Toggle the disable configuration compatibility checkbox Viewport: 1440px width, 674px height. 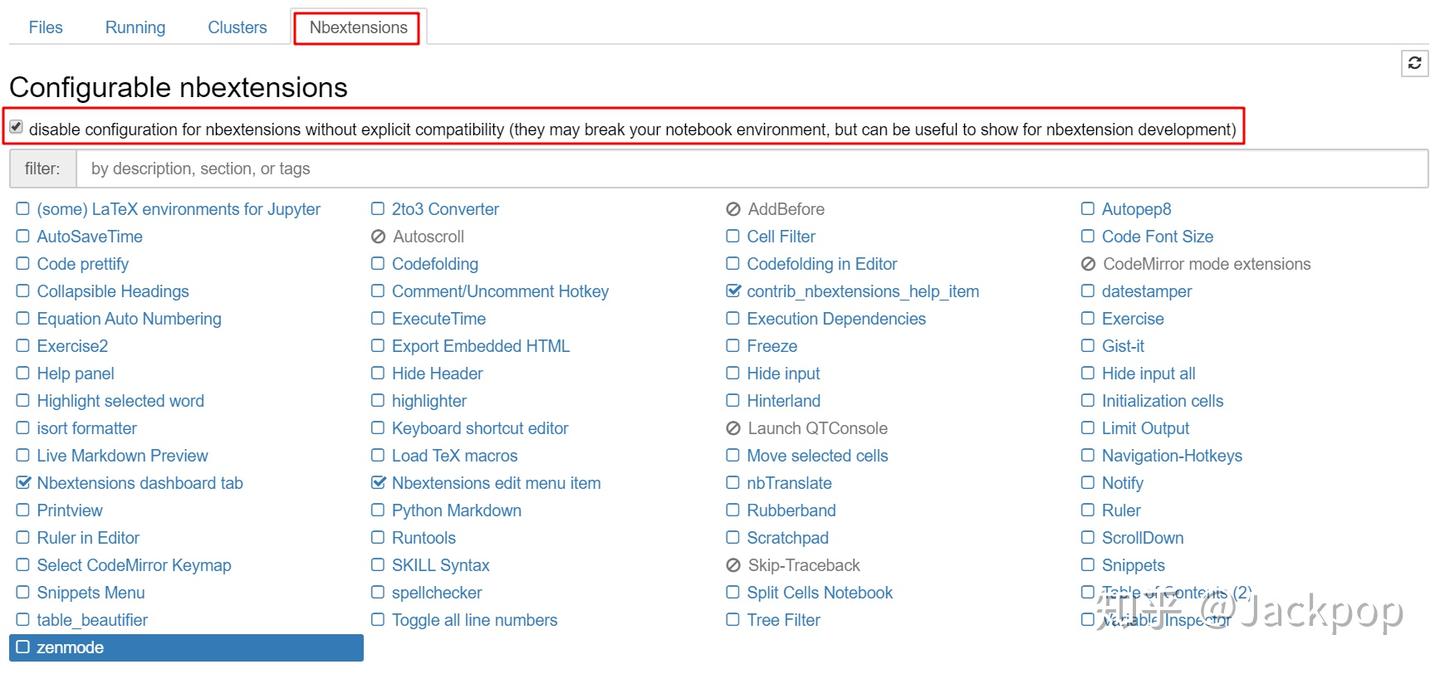pos(16,128)
